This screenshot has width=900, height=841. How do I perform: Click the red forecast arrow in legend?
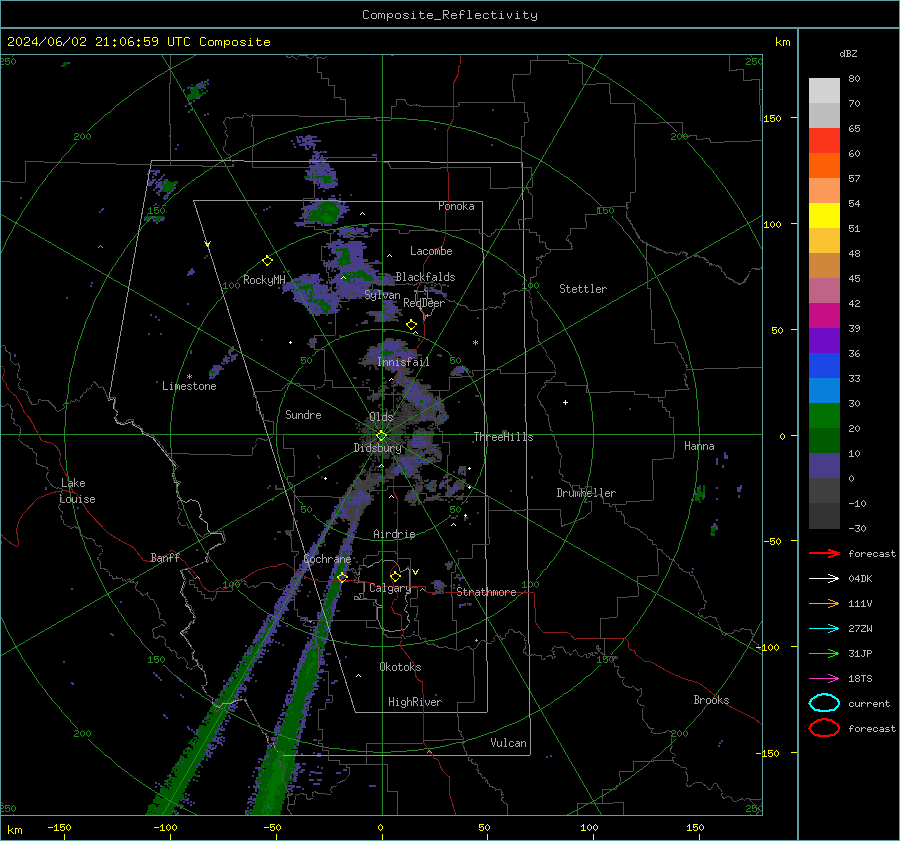pyautogui.click(x=824, y=553)
